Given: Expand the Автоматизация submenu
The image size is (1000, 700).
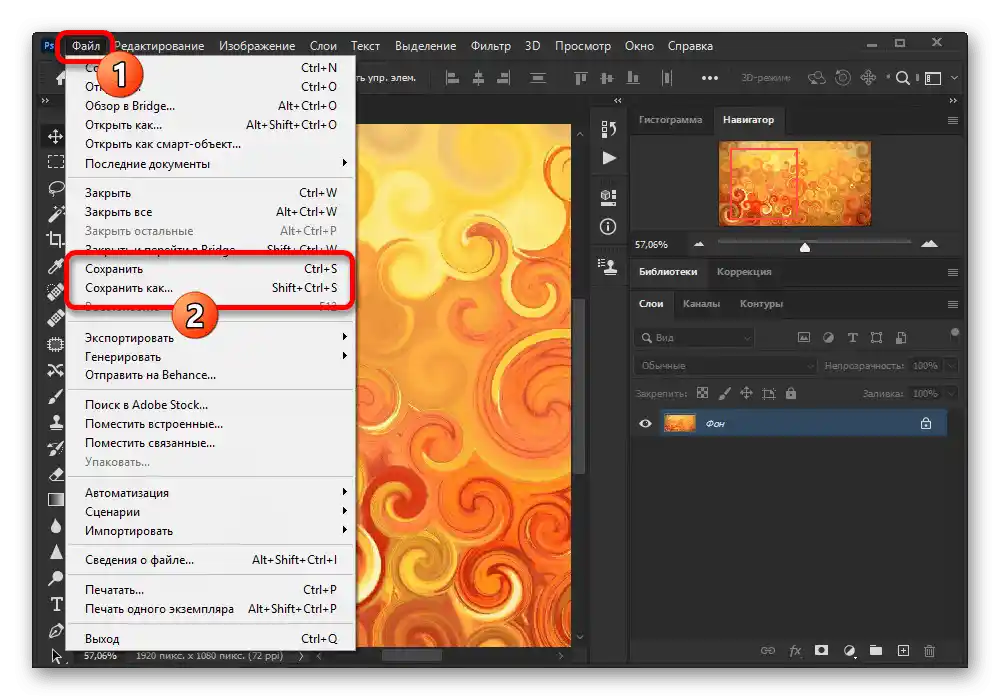Looking at the screenshot, I should click(x=210, y=493).
